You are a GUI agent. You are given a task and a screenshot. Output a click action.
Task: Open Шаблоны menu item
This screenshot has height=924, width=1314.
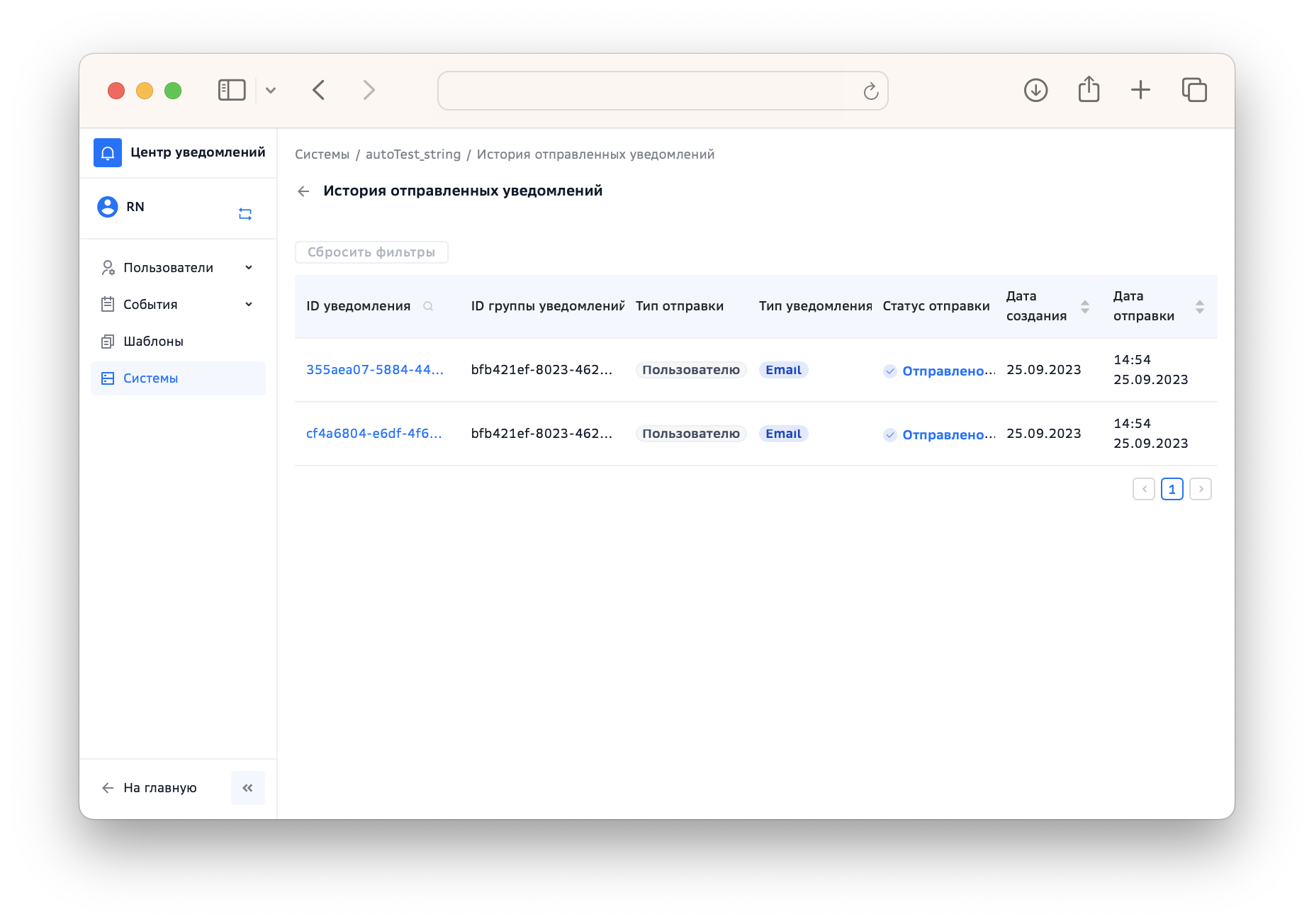(x=178, y=342)
